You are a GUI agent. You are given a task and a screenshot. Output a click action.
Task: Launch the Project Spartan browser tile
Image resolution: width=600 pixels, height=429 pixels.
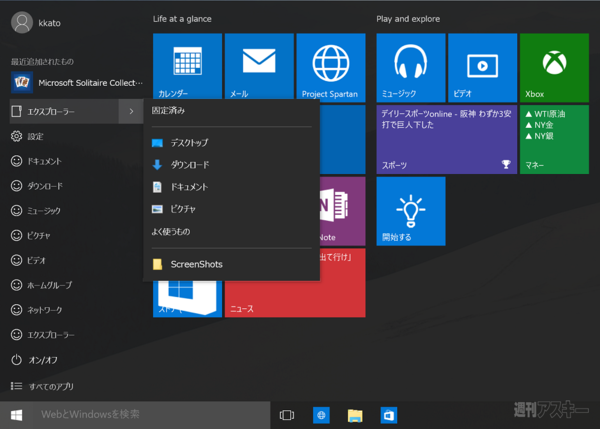pos(331,66)
